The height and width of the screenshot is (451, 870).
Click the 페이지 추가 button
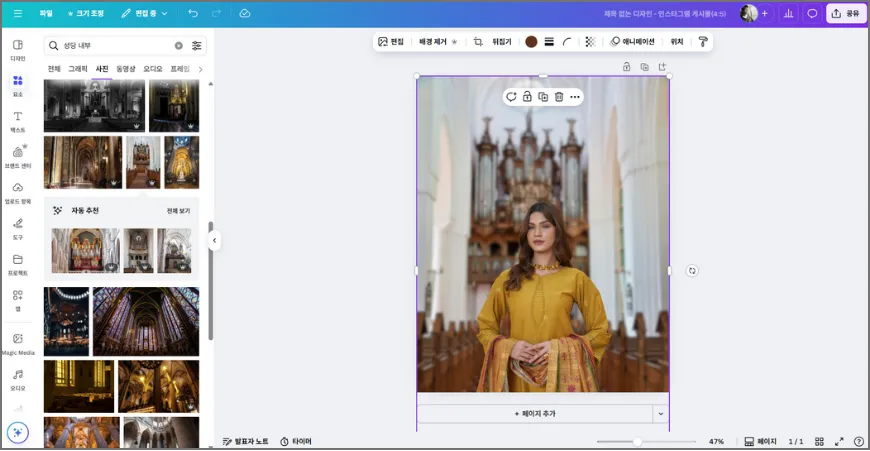(535, 413)
